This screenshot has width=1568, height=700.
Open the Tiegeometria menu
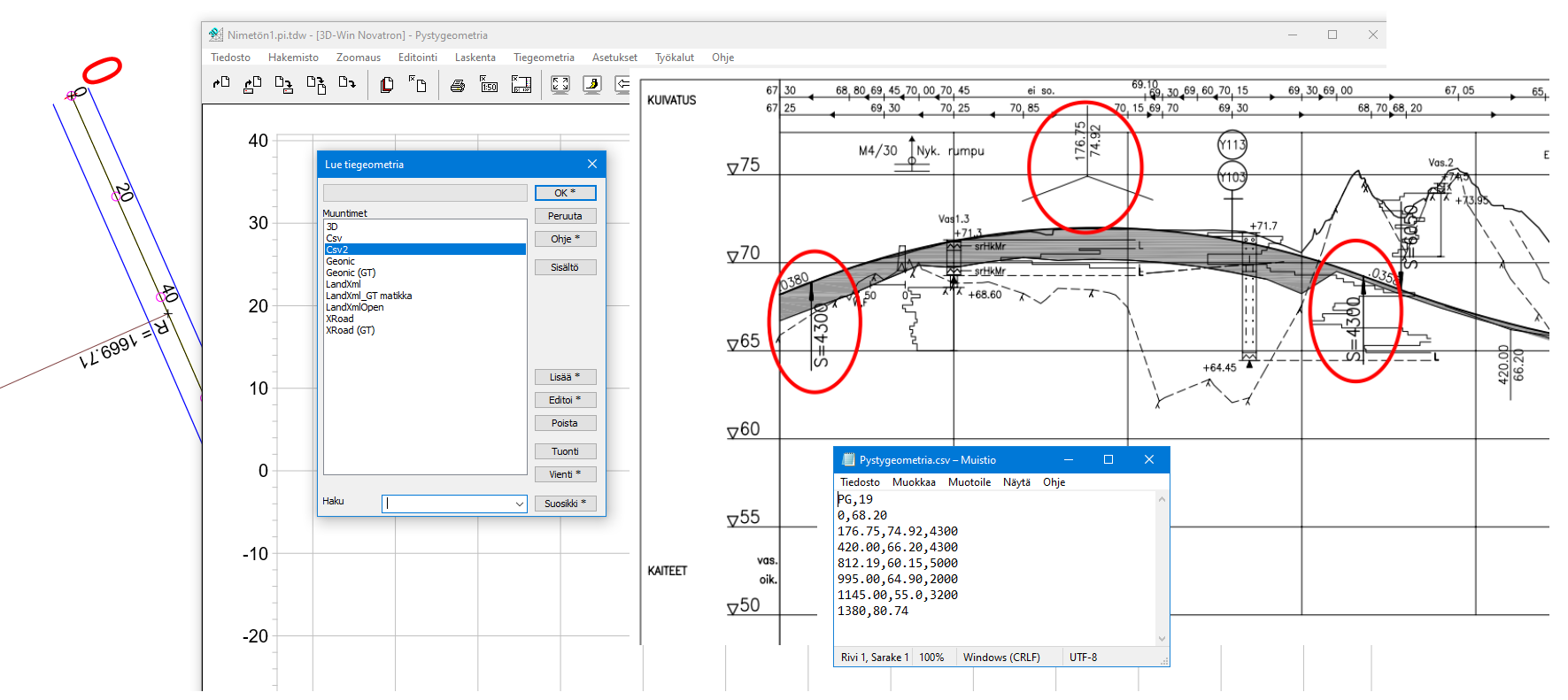click(544, 58)
